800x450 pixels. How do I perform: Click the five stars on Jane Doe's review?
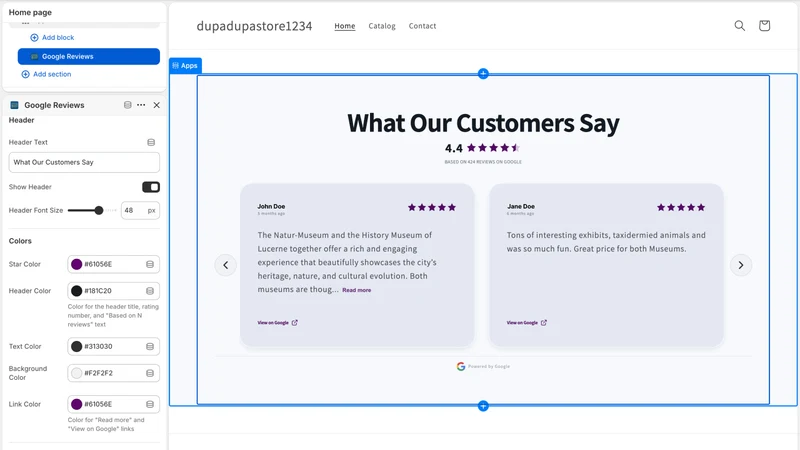point(681,207)
